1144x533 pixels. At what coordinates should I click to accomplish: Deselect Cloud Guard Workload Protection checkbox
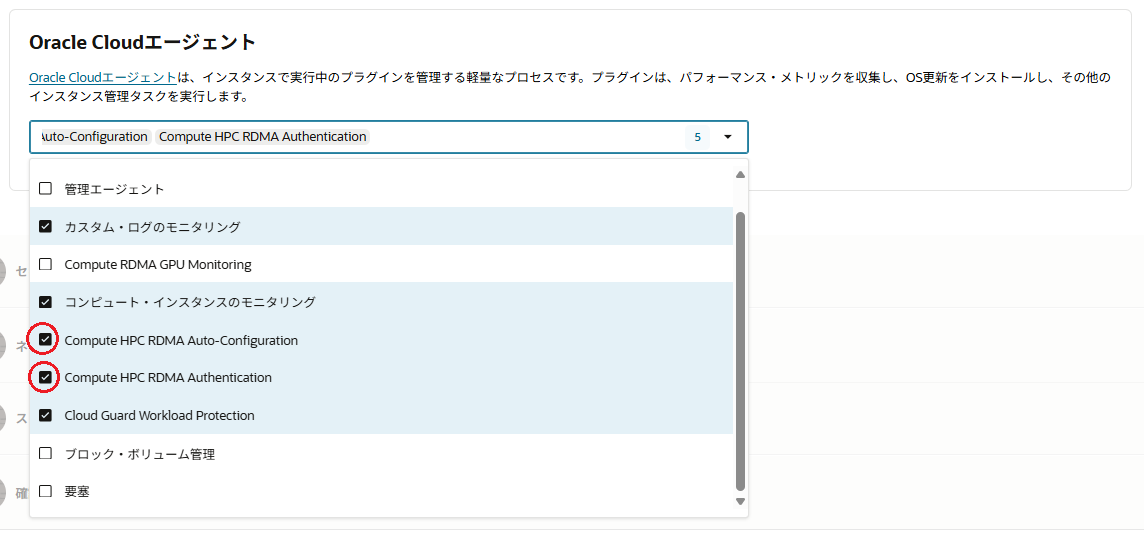45,415
